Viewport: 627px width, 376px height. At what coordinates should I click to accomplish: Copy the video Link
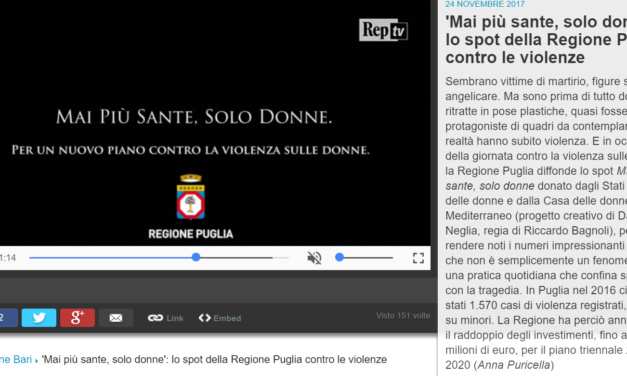pyautogui.click(x=166, y=318)
